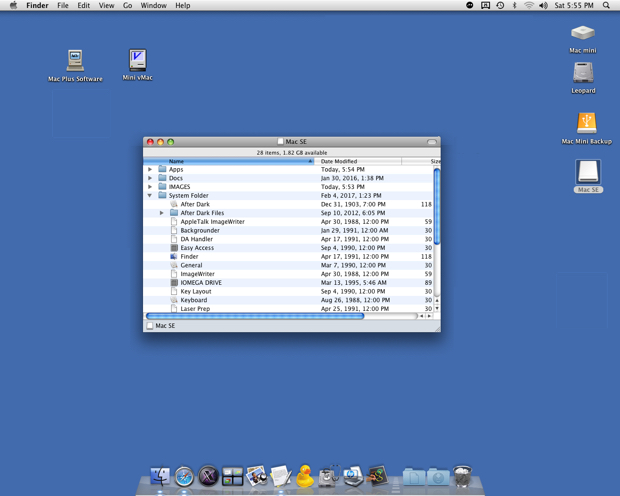The image size is (620, 496).
Task: Launch Preview from the Dock
Action: pos(257,476)
